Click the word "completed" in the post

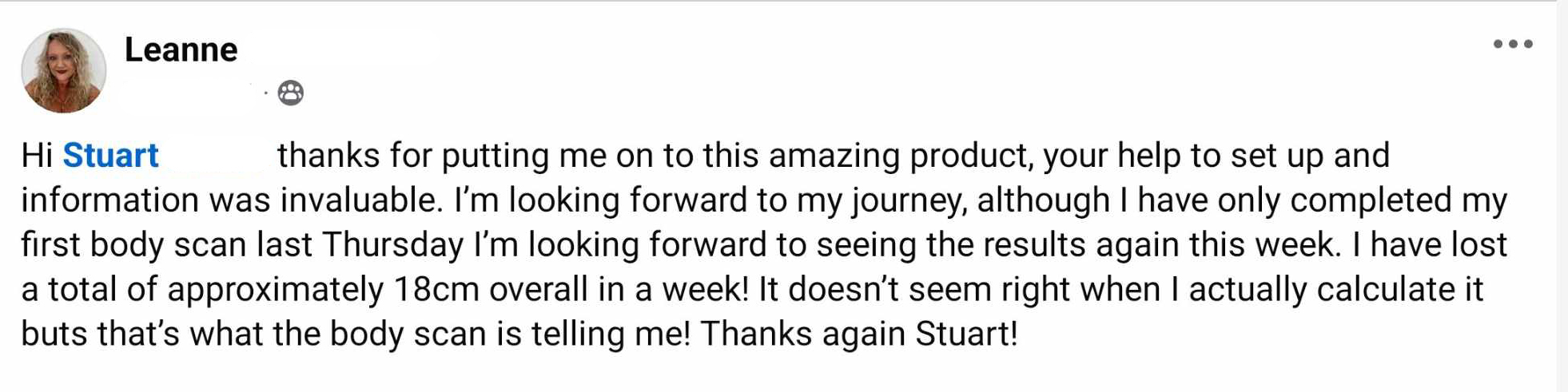pos(1371,200)
